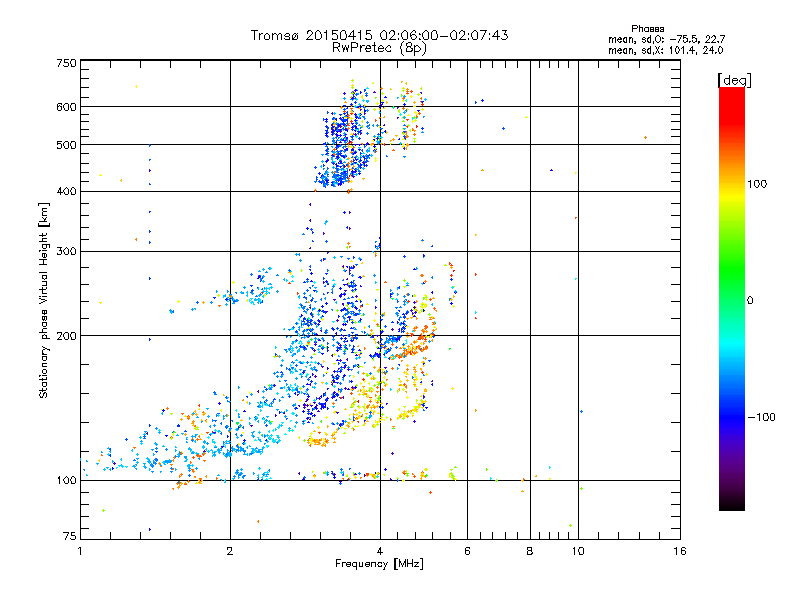800x600 pixels.
Task: Click the '[deg]' colorbar unit label
Action: point(734,80)
